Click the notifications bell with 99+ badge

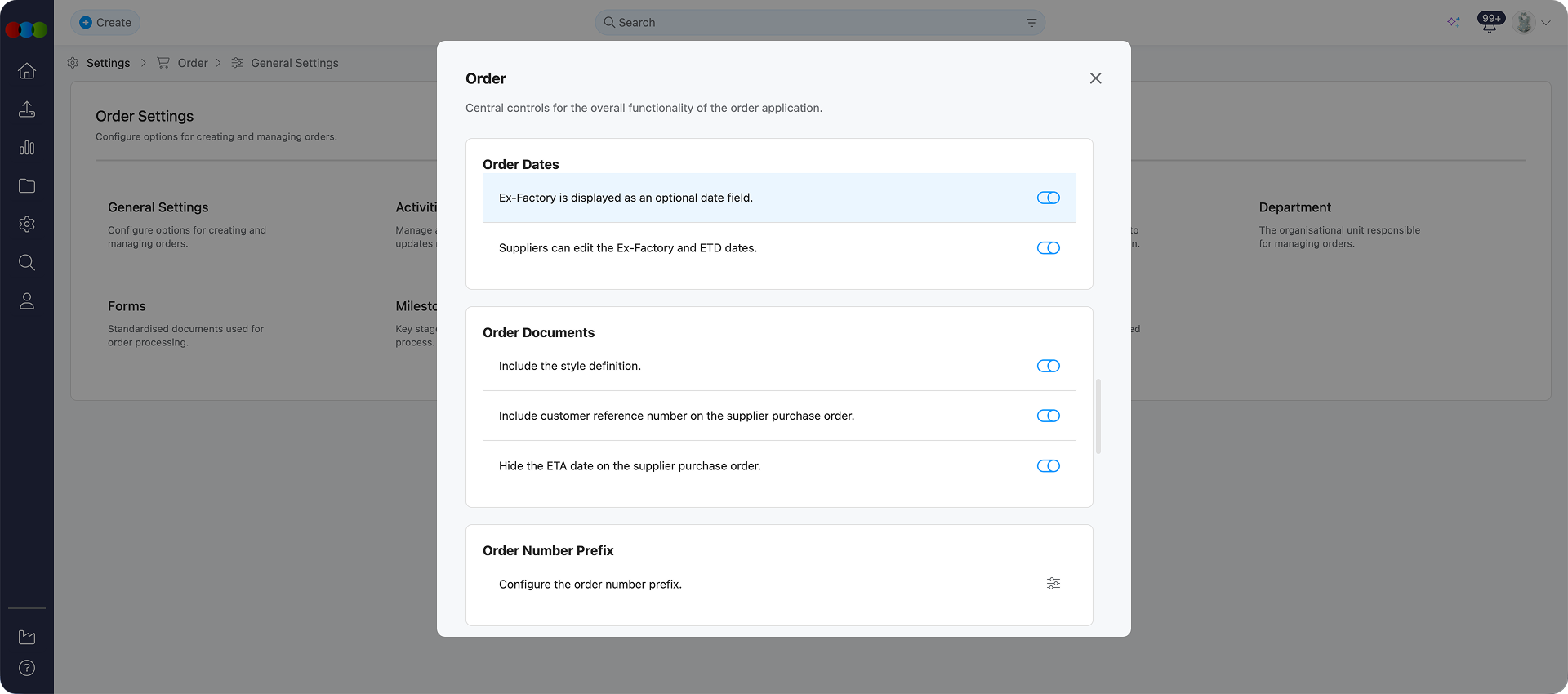[1490, 24]
